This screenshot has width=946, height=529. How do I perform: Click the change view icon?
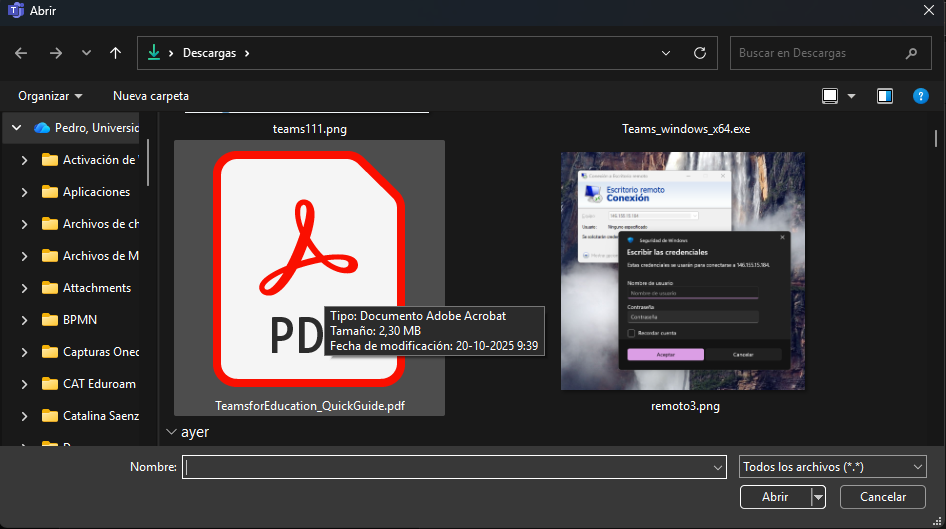click(x=830, y=96)
